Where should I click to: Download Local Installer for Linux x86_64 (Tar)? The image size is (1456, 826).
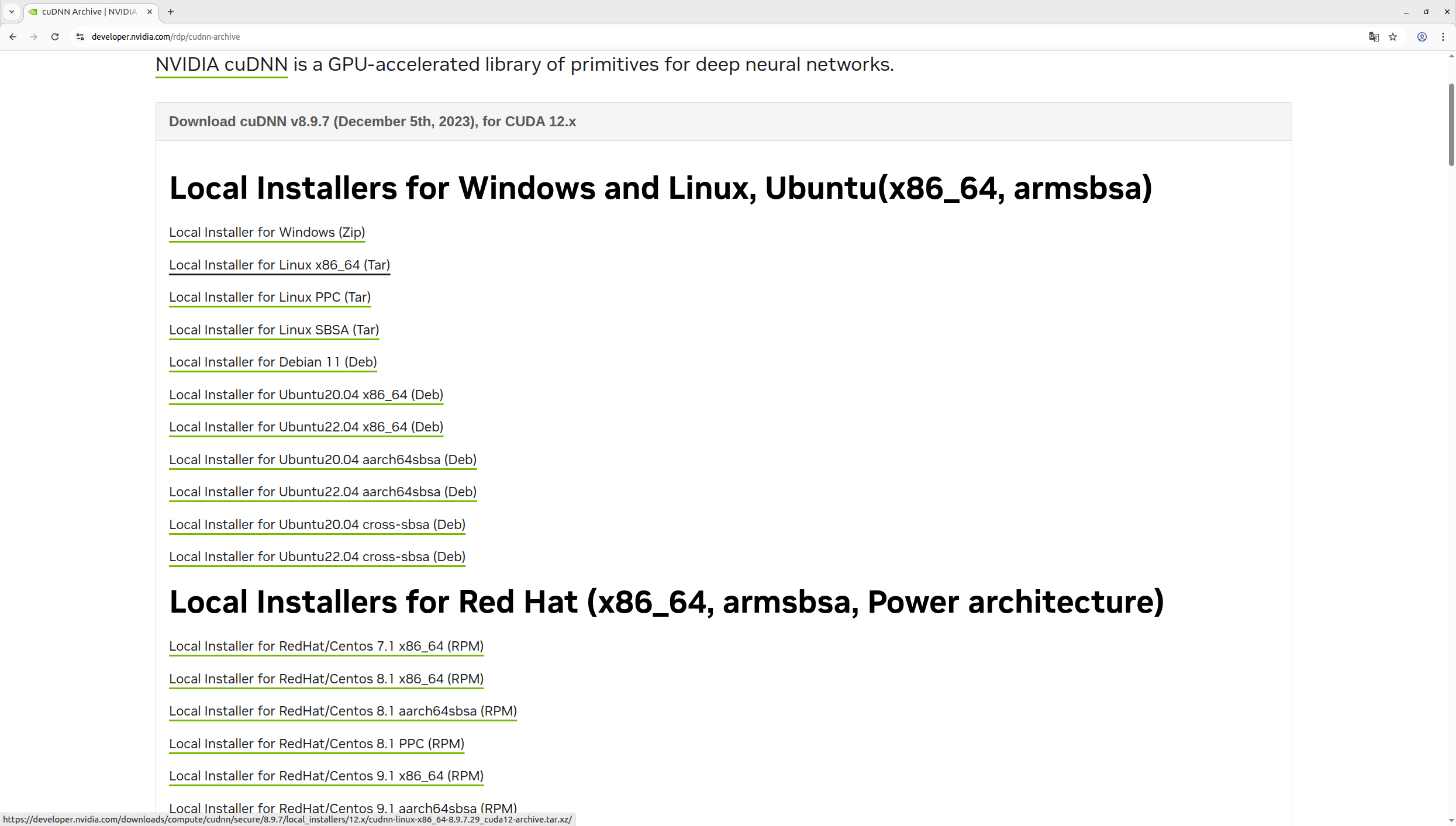[280, 265]
